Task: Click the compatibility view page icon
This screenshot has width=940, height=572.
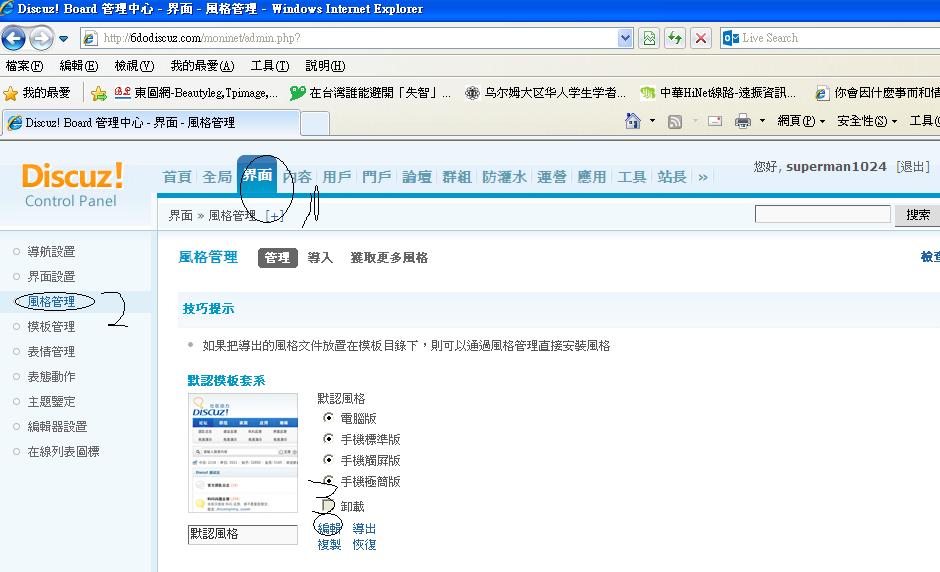Action: [649, 38]
